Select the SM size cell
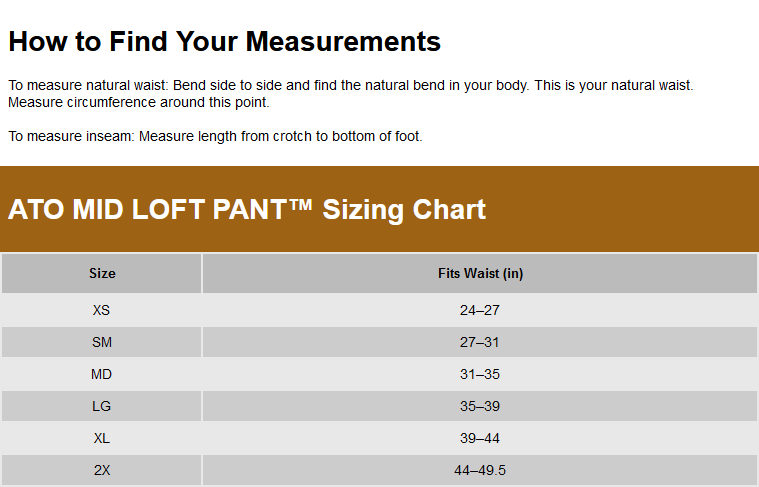The image size is (759, 487). [102, 342]
